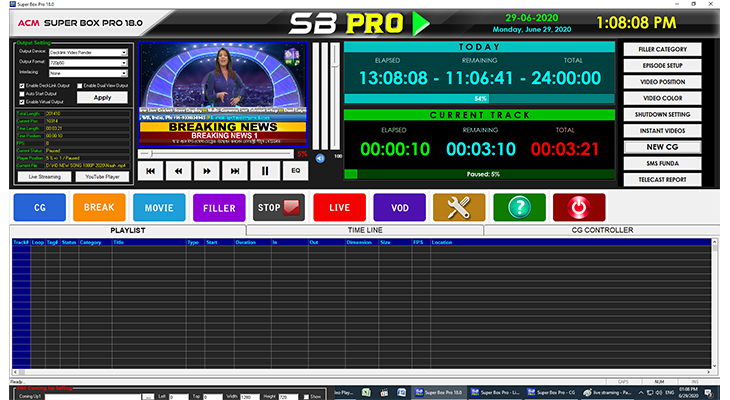Toggle Auto Start Output checkbox
This screenshot has height=400, width=730.
(x=22, y=94)
